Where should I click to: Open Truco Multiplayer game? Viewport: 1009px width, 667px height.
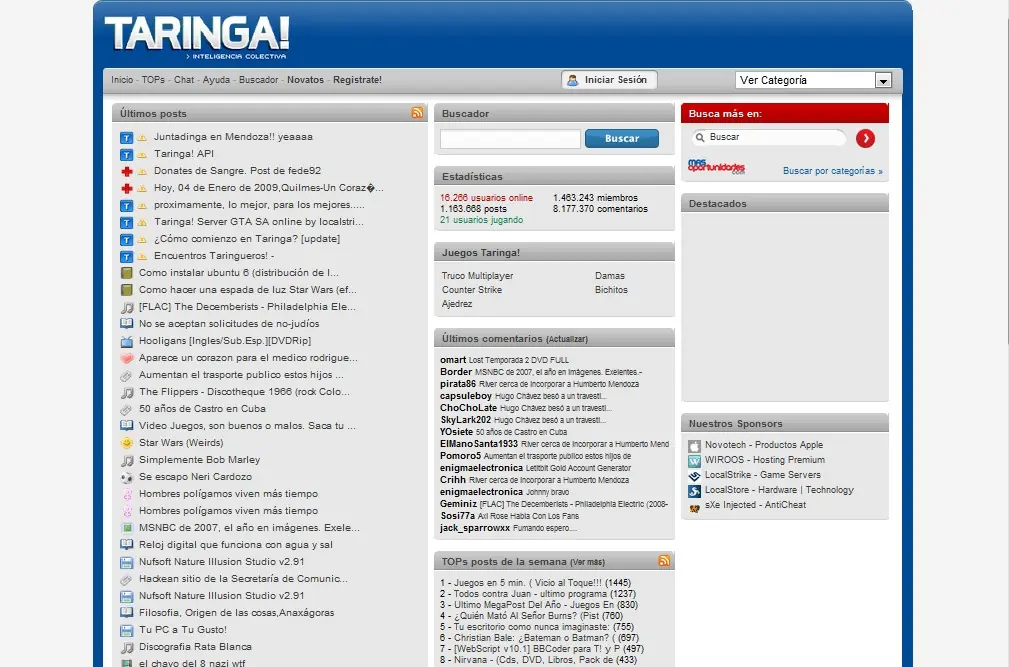tap(477, 276)
